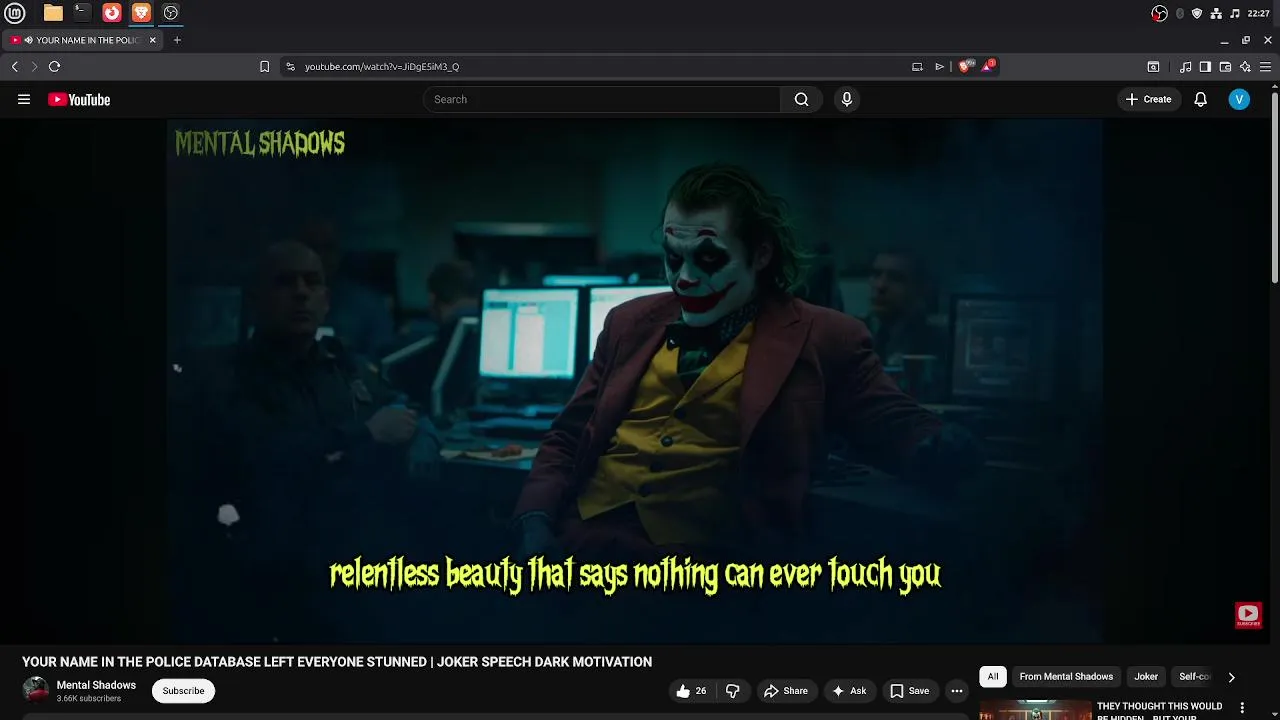Select the From Mental Shadows chip
Viewport: 1280px width, 720px height.
pyautogui.click(x=1066, y=677)
